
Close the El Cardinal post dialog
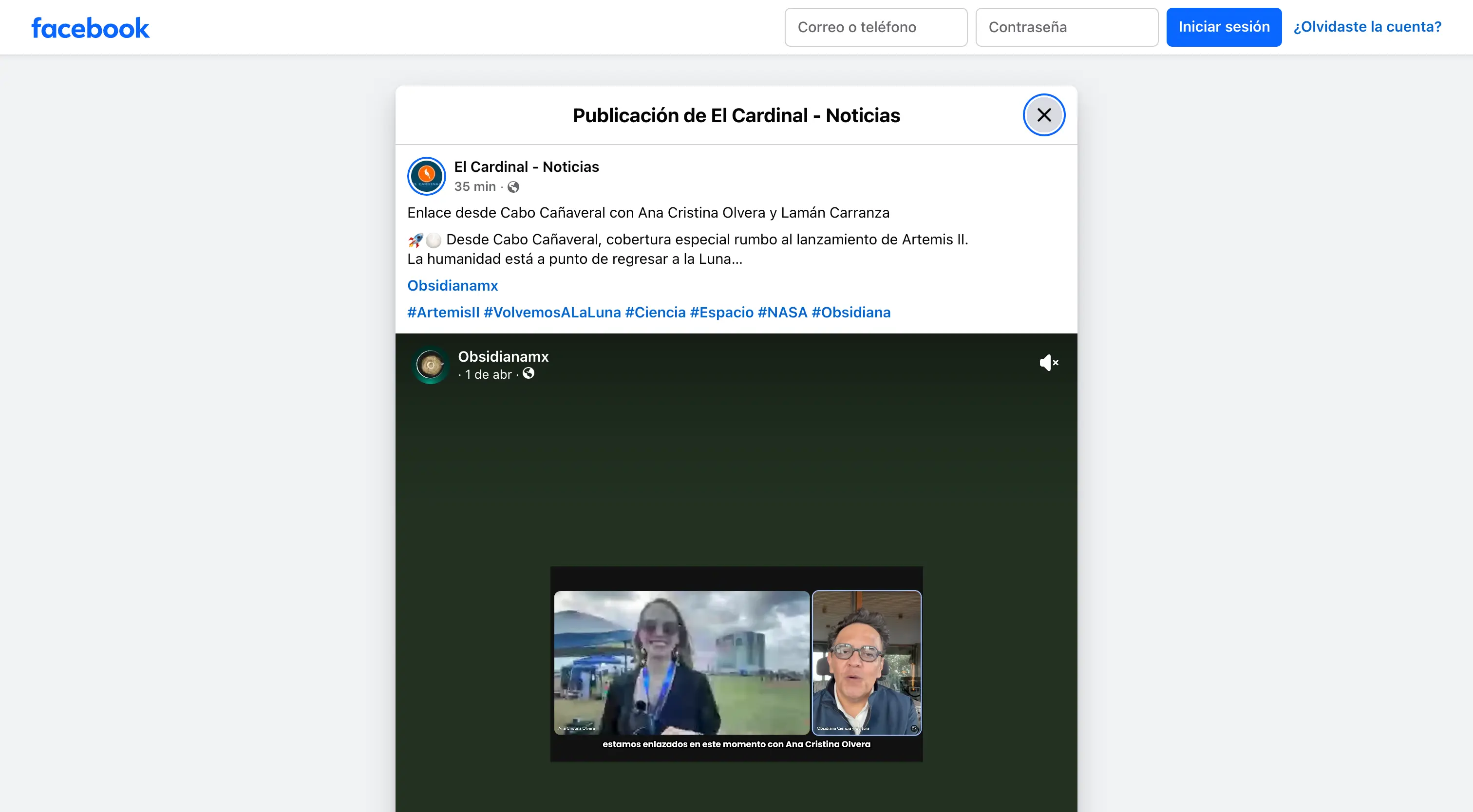pyautogui.click(x=1043, y=115)
